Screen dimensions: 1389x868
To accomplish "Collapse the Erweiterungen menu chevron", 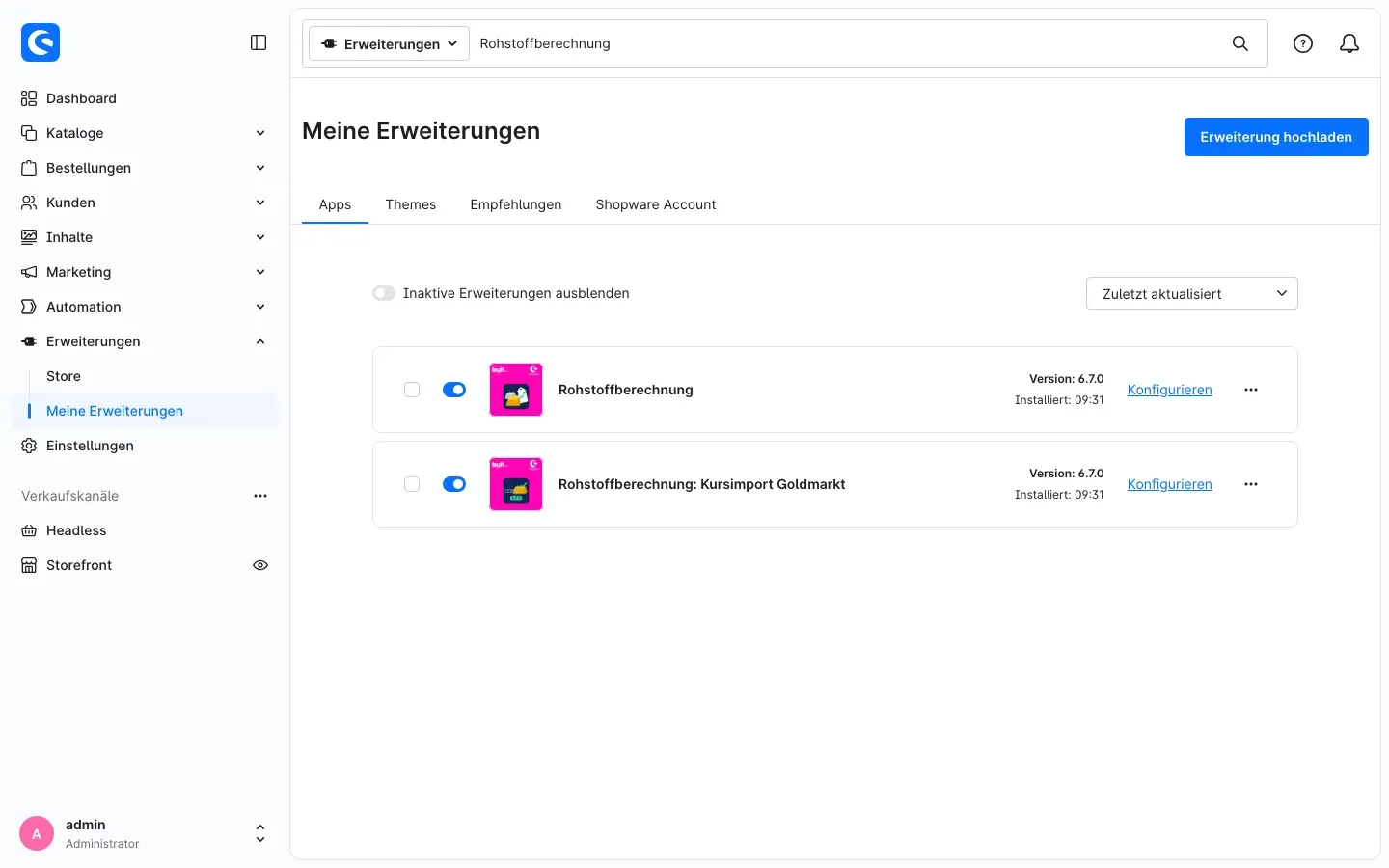I will (x=260, y=341).
